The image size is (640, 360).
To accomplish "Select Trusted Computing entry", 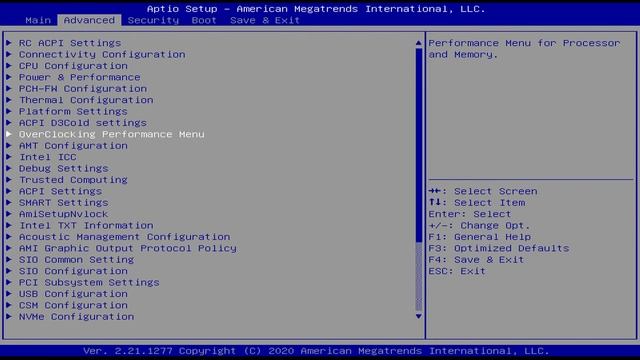I will [73, 180].
